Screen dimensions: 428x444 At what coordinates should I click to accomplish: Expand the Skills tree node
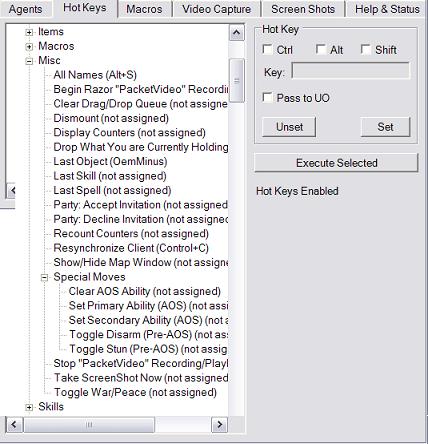[x=29, y=407]
